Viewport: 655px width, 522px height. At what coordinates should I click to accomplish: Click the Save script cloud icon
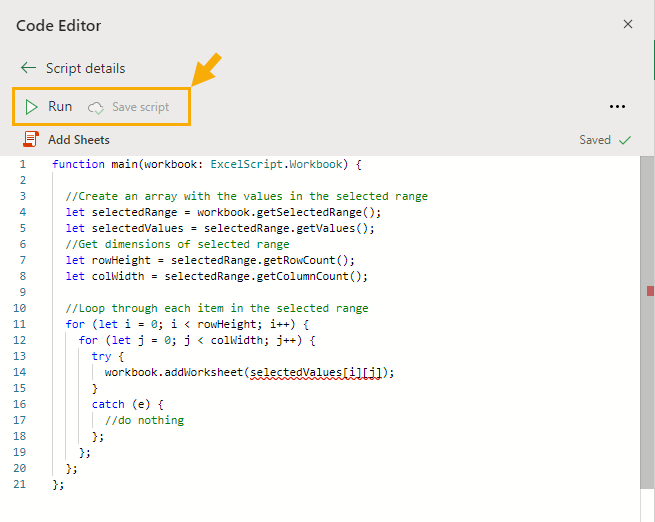tap(96, 108)
